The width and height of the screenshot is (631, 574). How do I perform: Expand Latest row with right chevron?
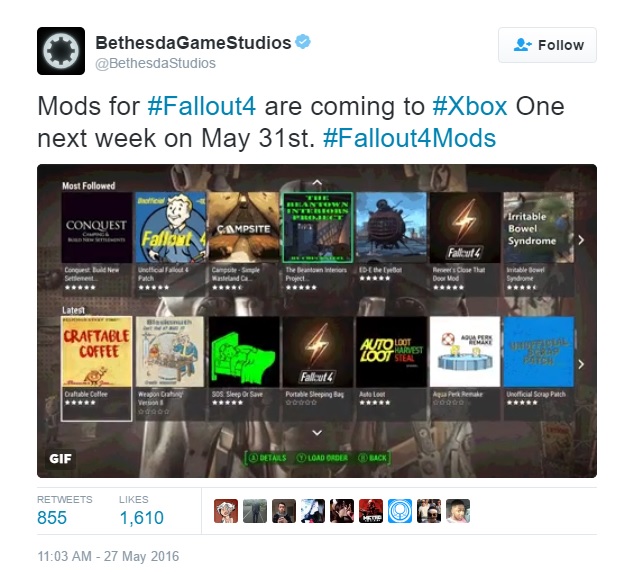click(x=581, y=364)
